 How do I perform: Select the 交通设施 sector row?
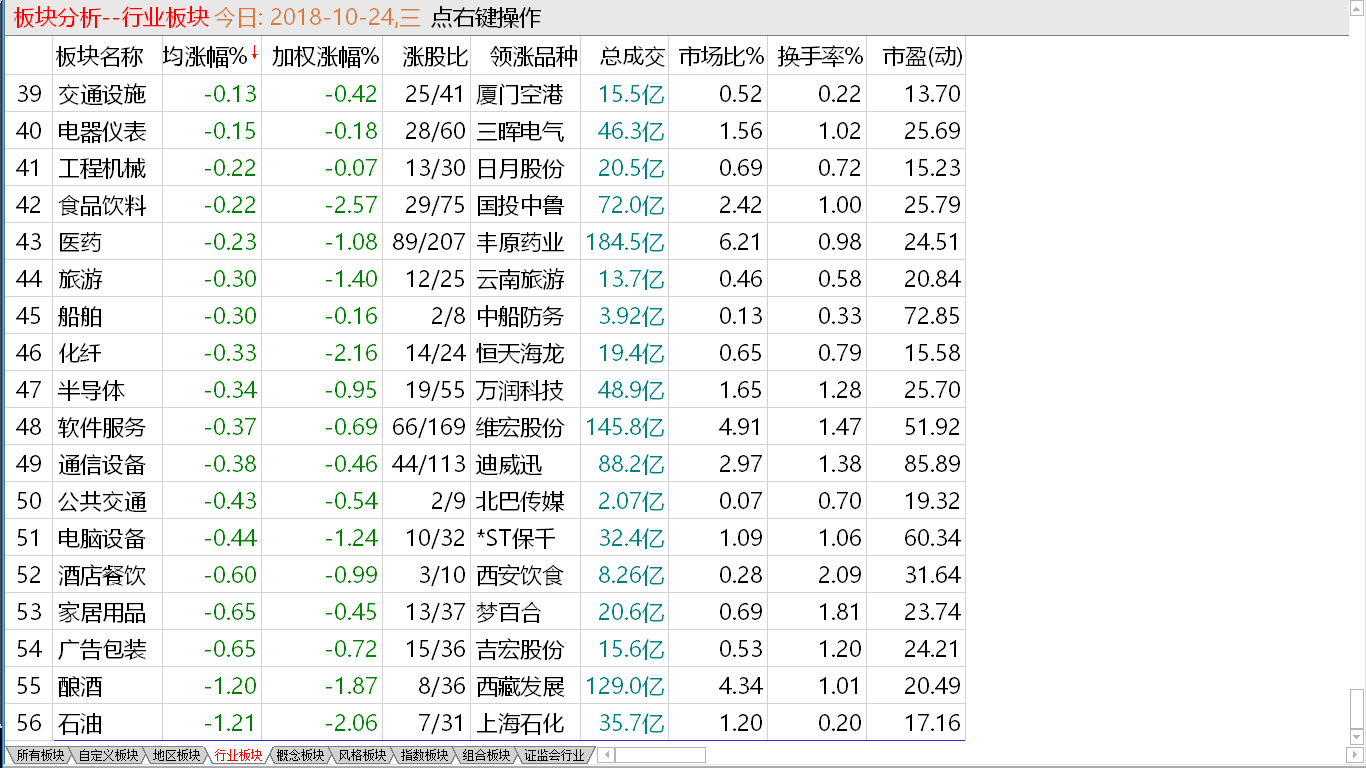tap(484, 94)
